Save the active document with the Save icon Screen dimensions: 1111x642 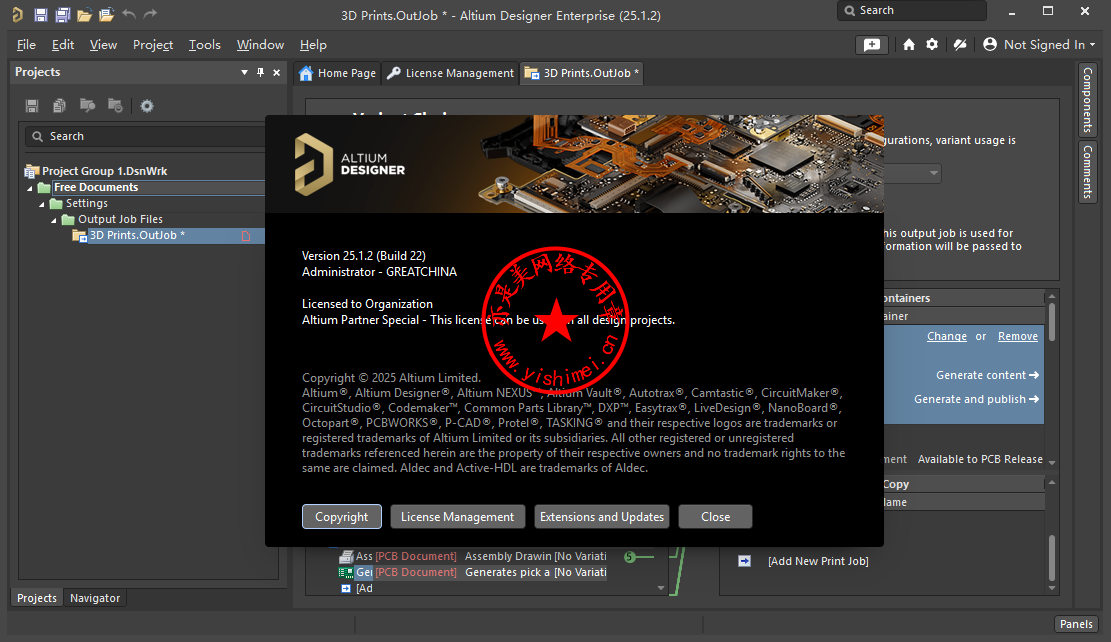click(x=40, y=14)
